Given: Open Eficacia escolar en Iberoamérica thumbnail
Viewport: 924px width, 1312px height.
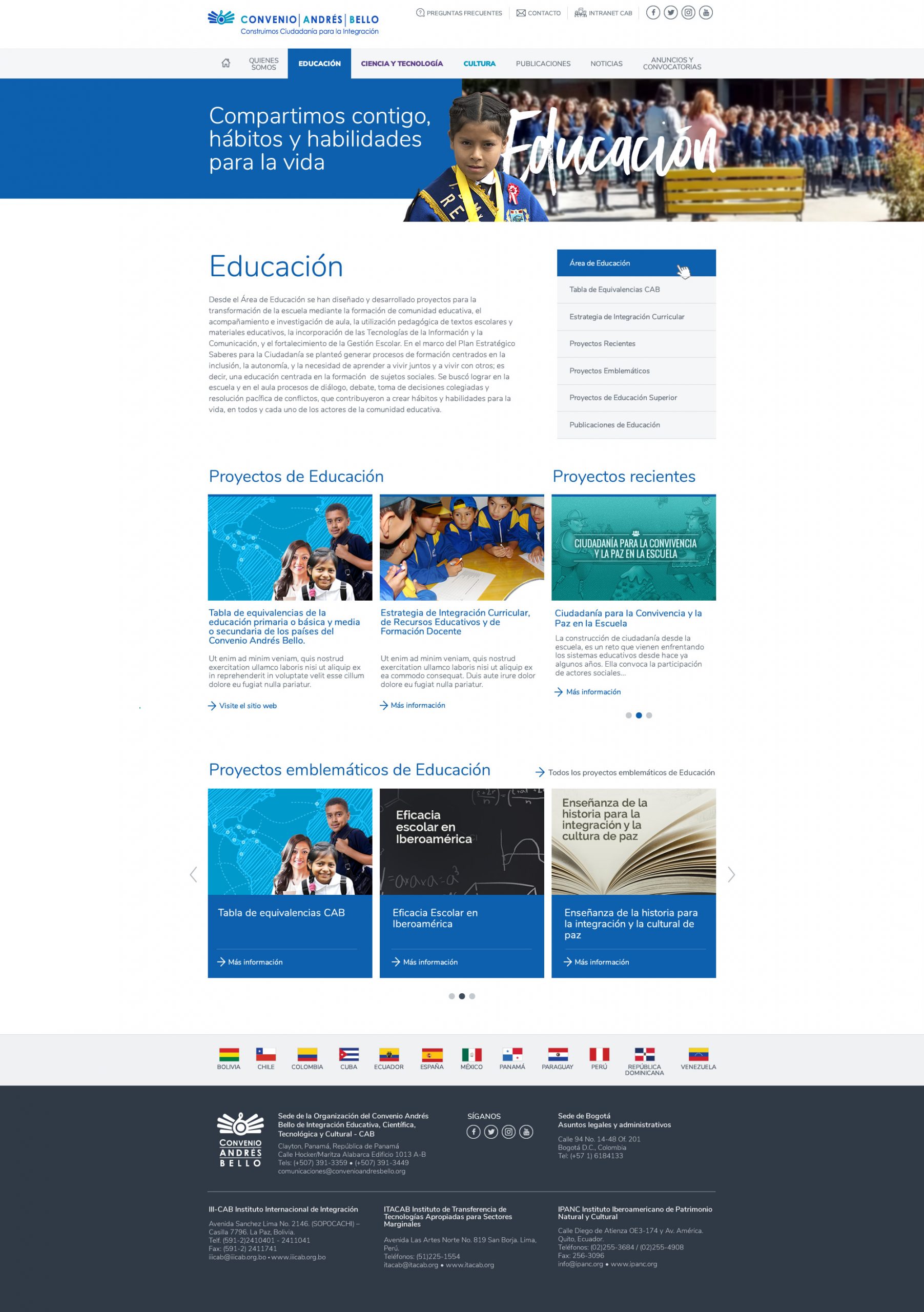Looking at the screenshot, I should (x=461, y=841).
